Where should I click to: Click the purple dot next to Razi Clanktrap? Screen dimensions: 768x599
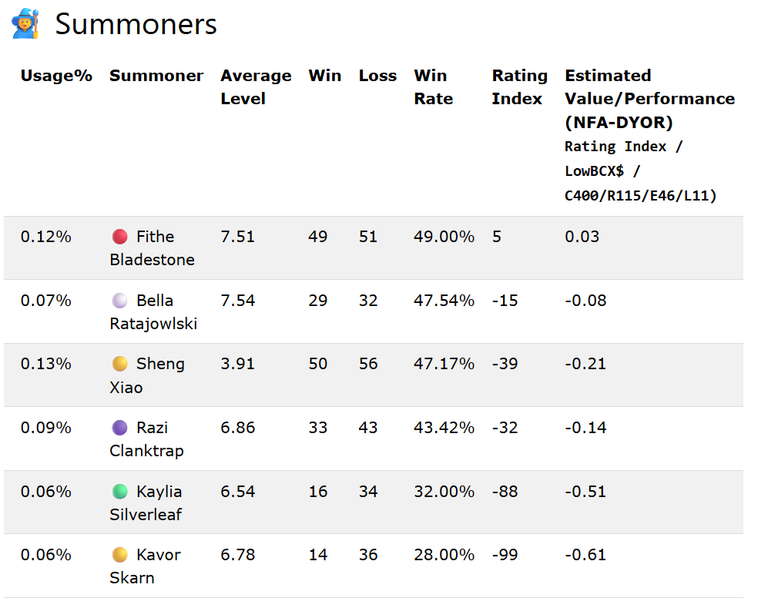[120, 428]
